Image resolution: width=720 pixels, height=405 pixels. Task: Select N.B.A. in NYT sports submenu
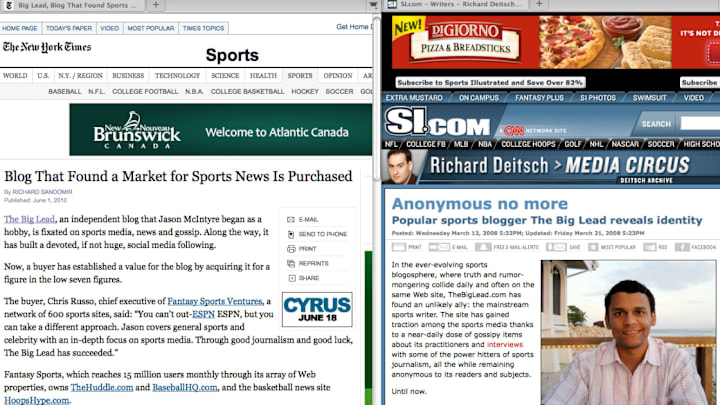point(194,92)
